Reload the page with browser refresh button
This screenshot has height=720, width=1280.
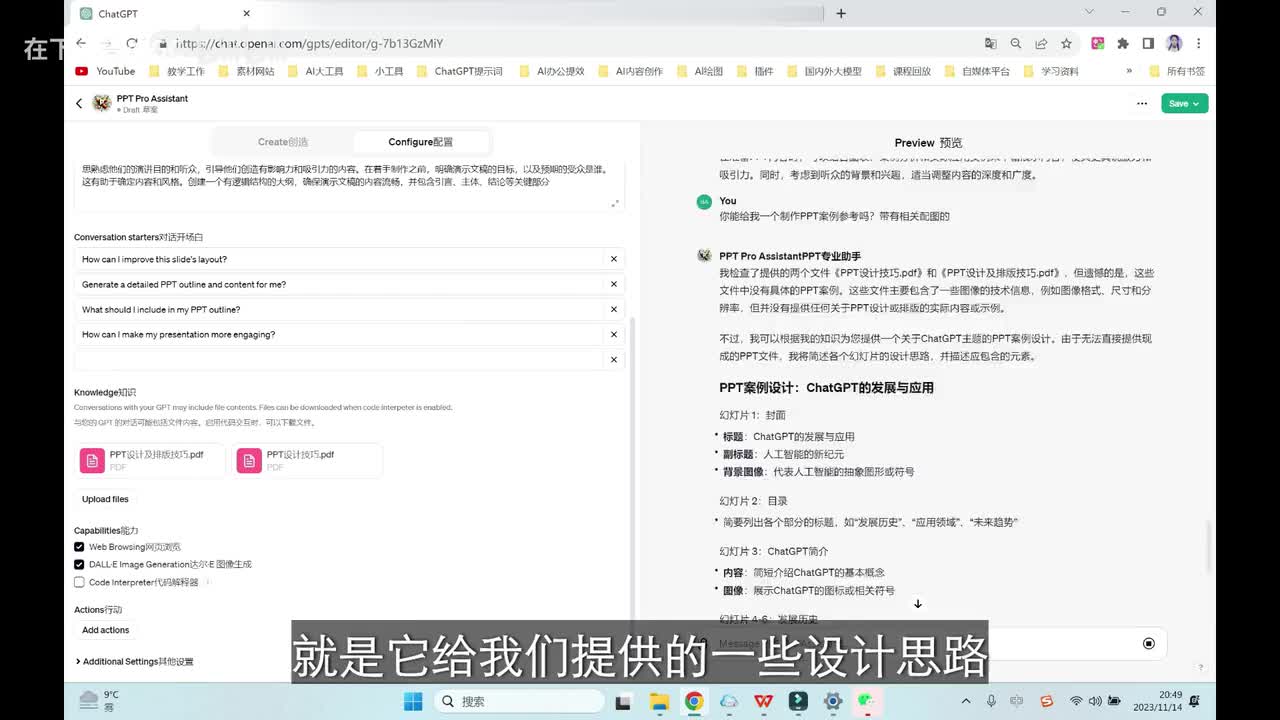tap(131, 43)
